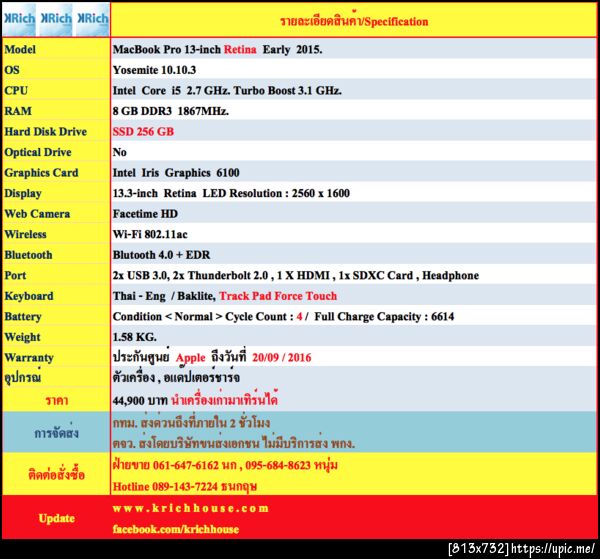Image resolution: width=600 pixels, height=559 pixels.
Task: Select the "ติดต่อสั่งซื้อ" row label
Action: coord(57,475)
